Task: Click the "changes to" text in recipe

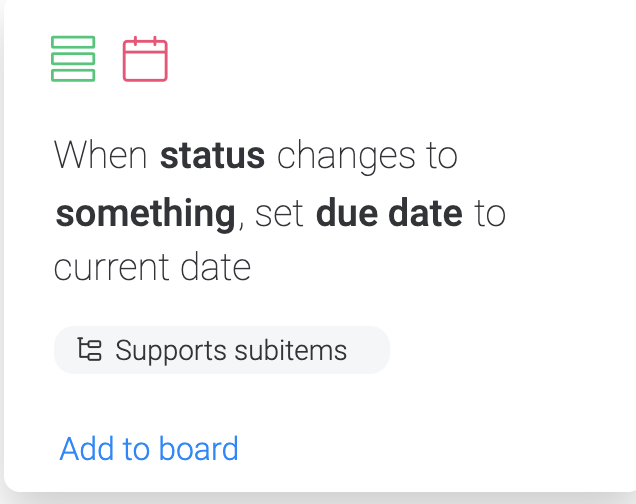Action: pos(366,156)
